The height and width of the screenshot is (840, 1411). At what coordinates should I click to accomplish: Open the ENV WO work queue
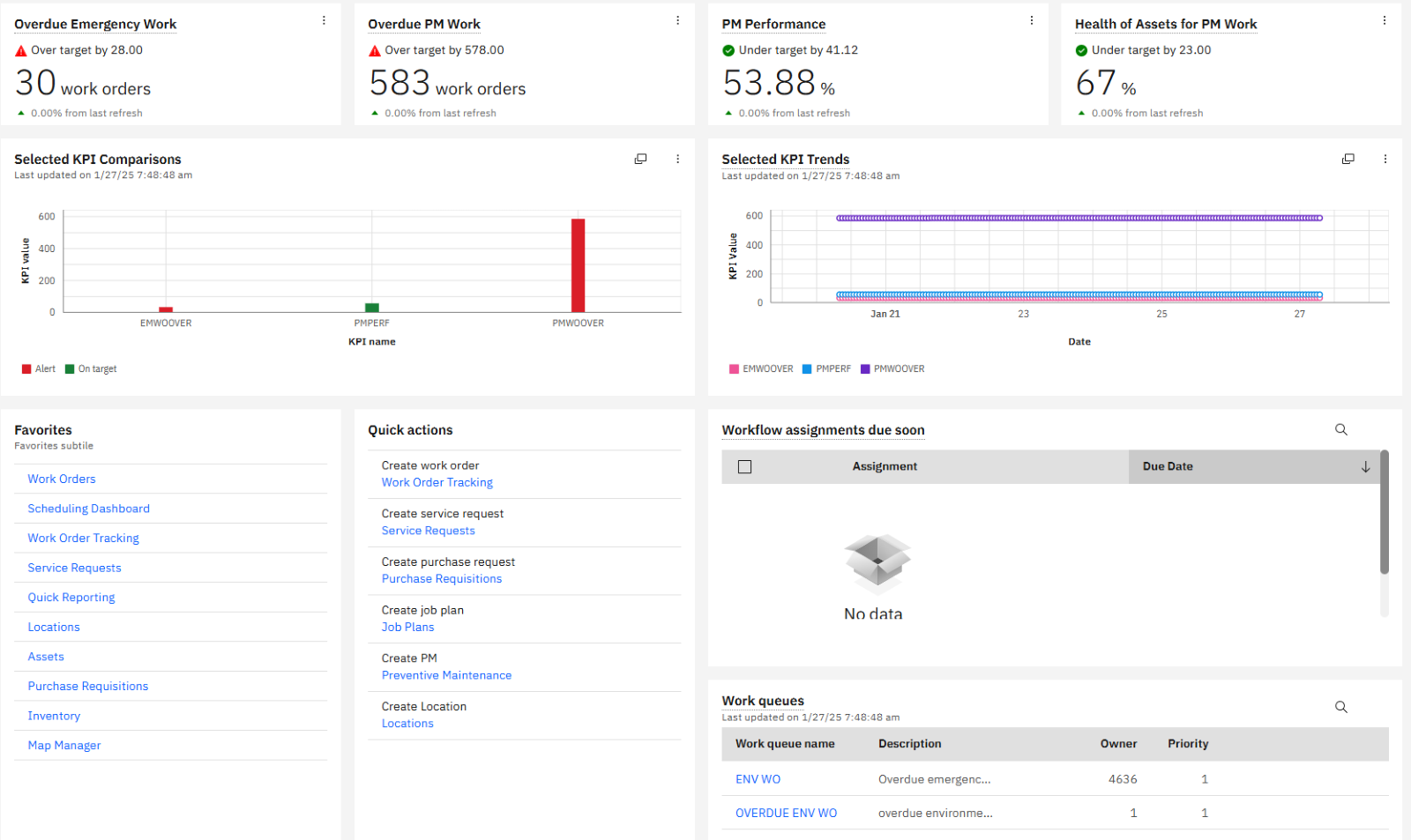click(758, 778)
